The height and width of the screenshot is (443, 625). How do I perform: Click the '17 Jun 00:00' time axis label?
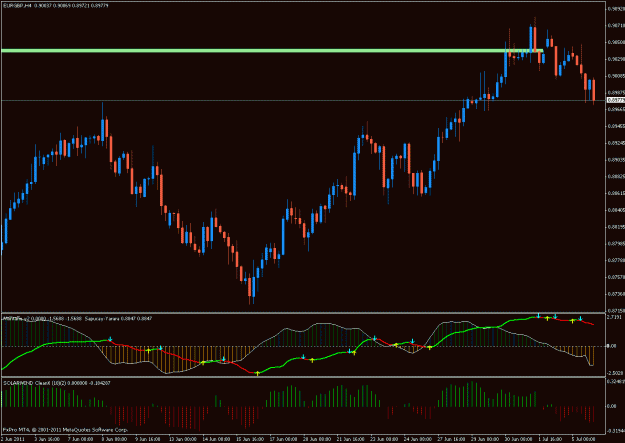coord(284,439)
